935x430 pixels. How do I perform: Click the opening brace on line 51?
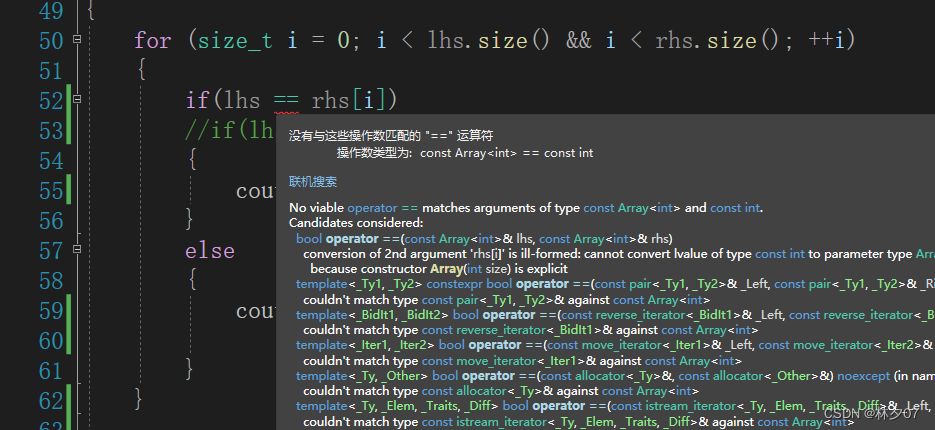point(141,71)
